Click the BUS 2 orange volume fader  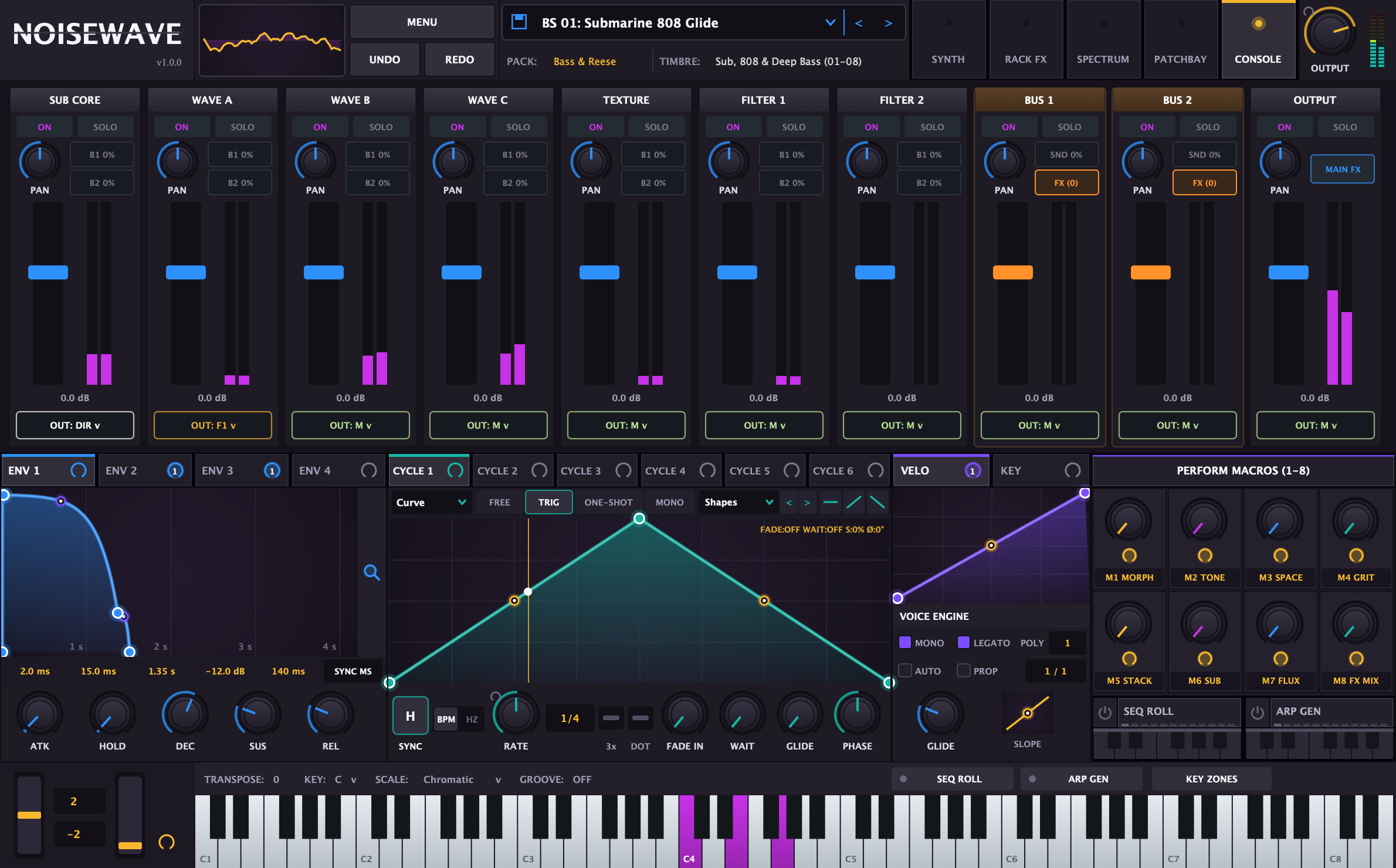point(1151,272)
